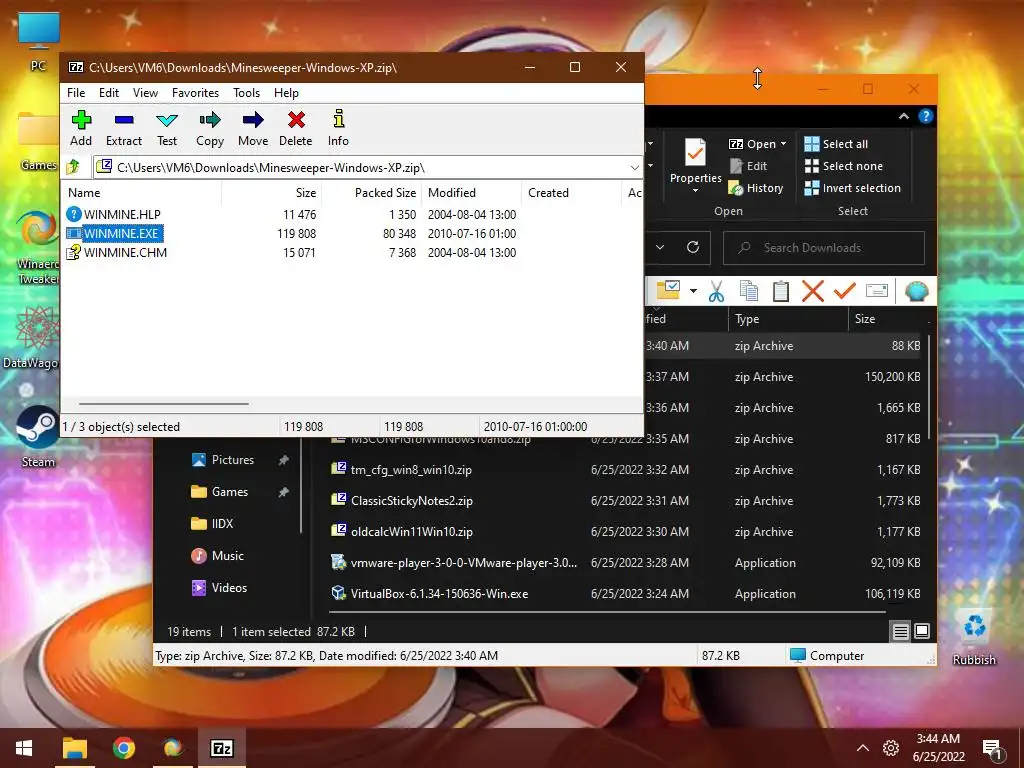
Task: Expand the 7-Zip address path dropdown
Action: point(634,168)
